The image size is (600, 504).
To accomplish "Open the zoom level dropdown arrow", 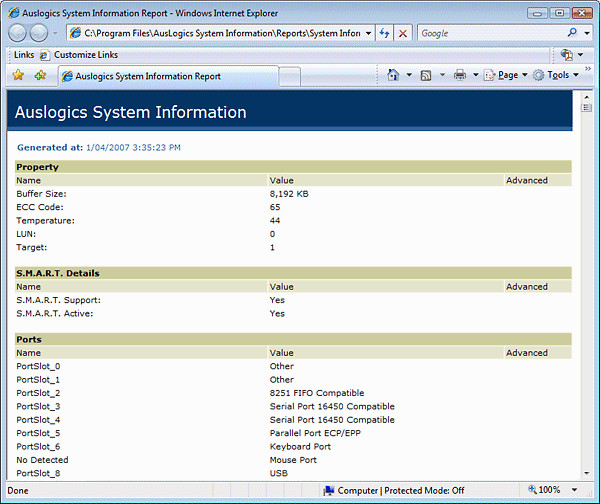I will point(574,490).
